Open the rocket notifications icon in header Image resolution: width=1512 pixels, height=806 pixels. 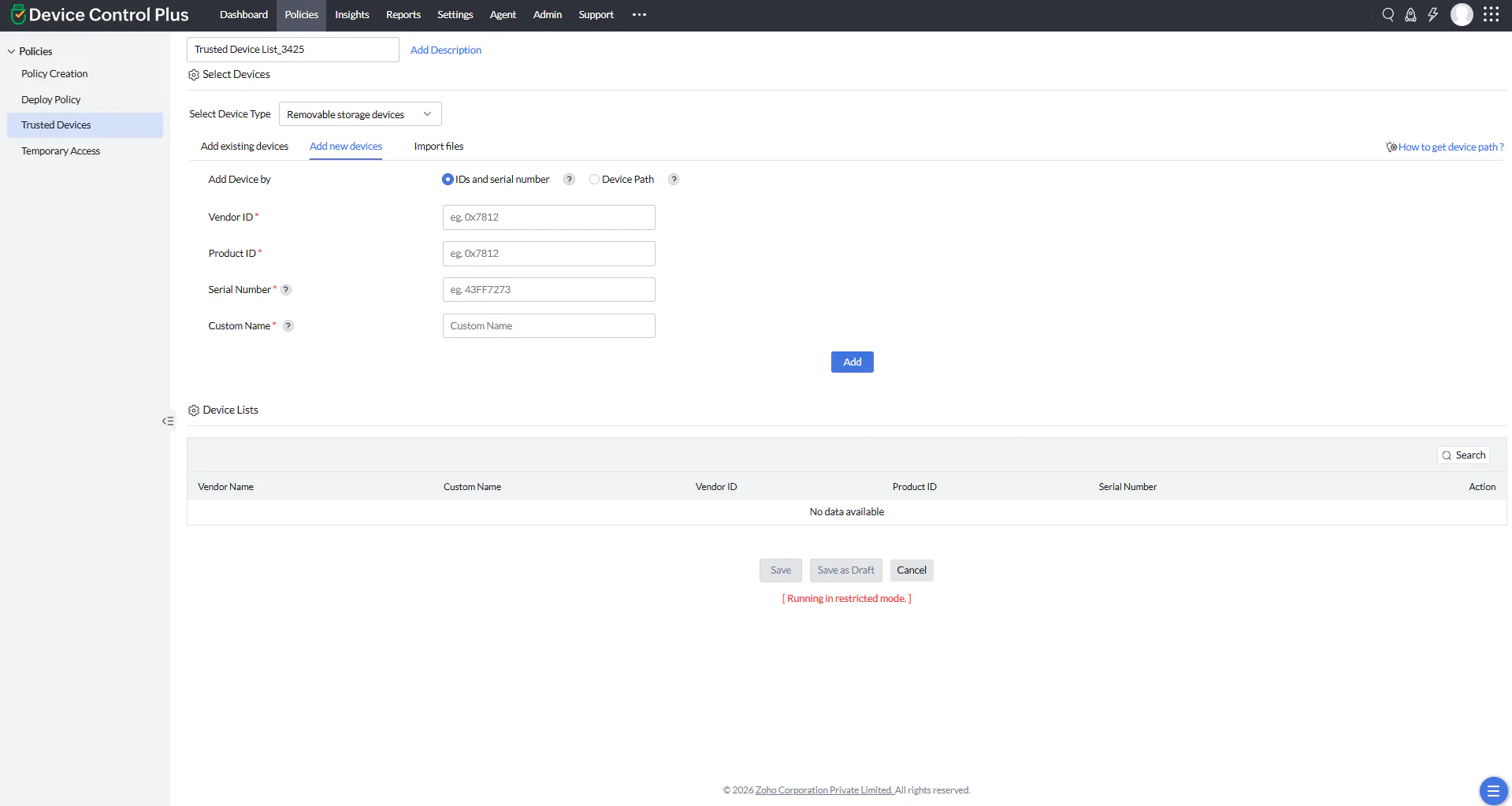[1410, 14]
